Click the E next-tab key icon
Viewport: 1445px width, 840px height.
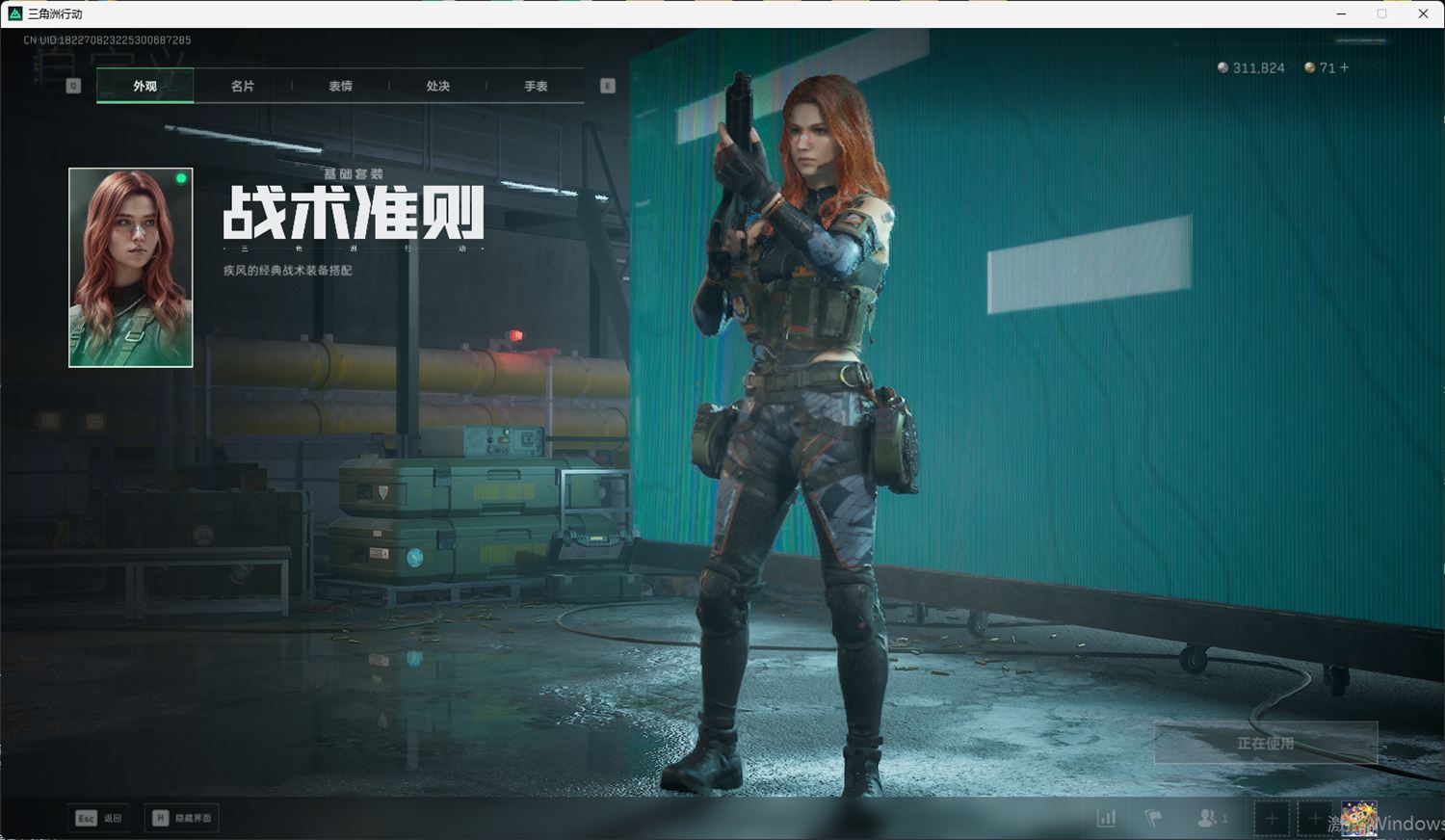608,86
